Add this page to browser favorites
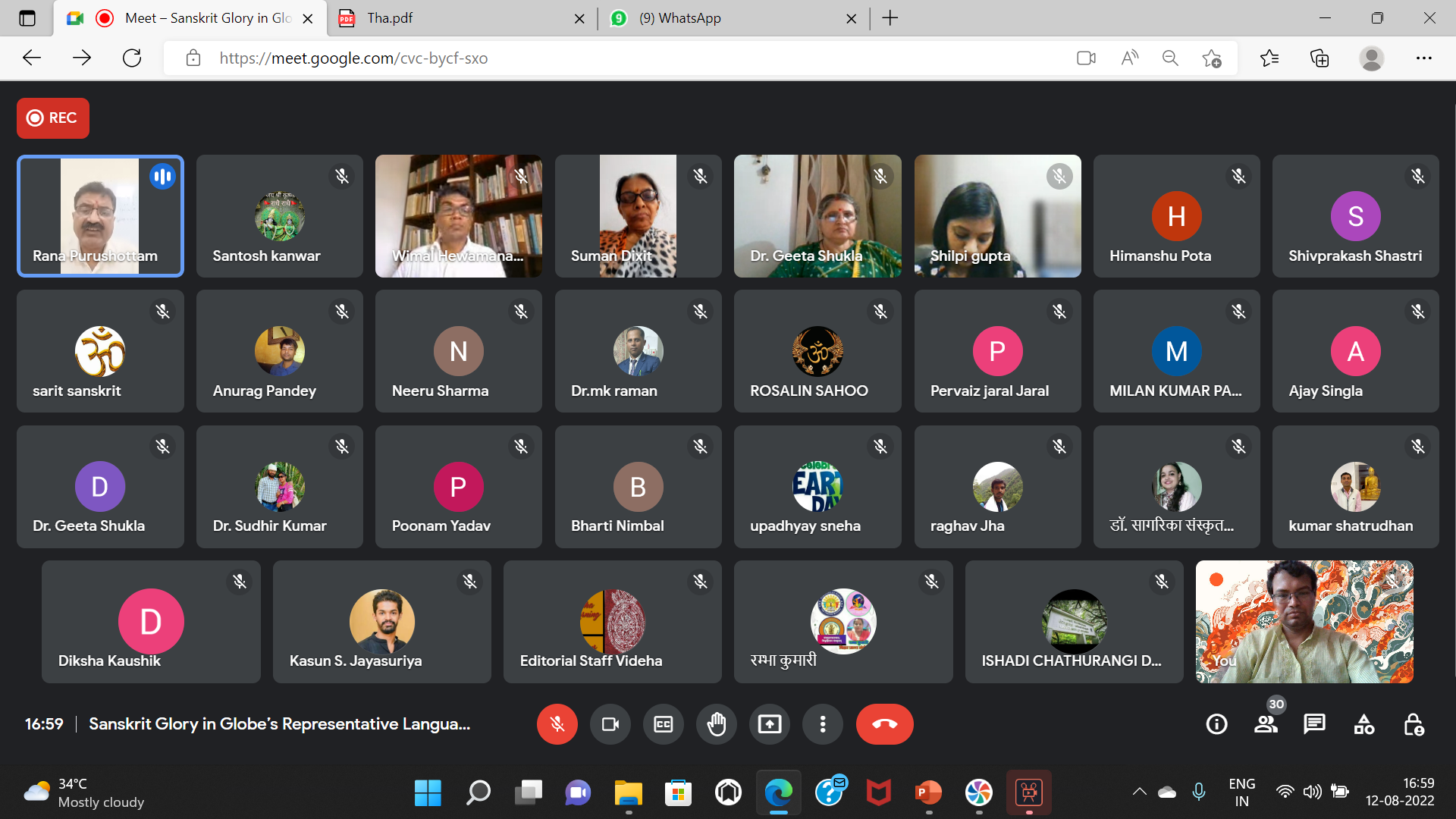The image size is (1456, 819). click(1211, 58)
